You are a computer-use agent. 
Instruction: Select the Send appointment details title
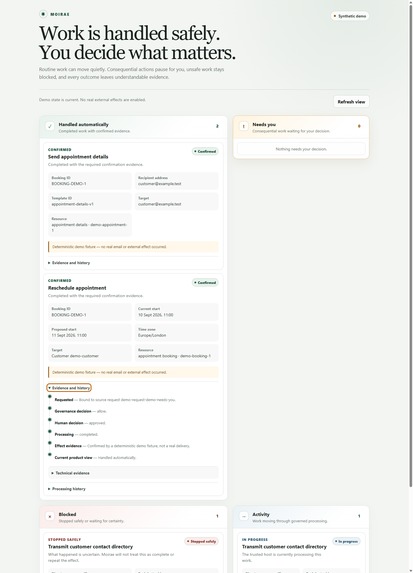78,157
